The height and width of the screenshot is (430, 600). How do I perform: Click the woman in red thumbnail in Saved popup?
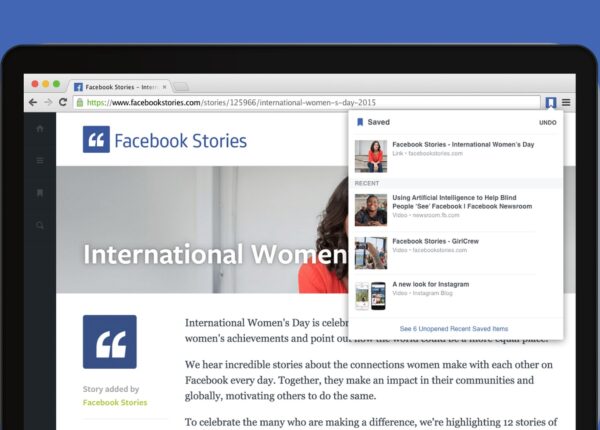point(371,156)
